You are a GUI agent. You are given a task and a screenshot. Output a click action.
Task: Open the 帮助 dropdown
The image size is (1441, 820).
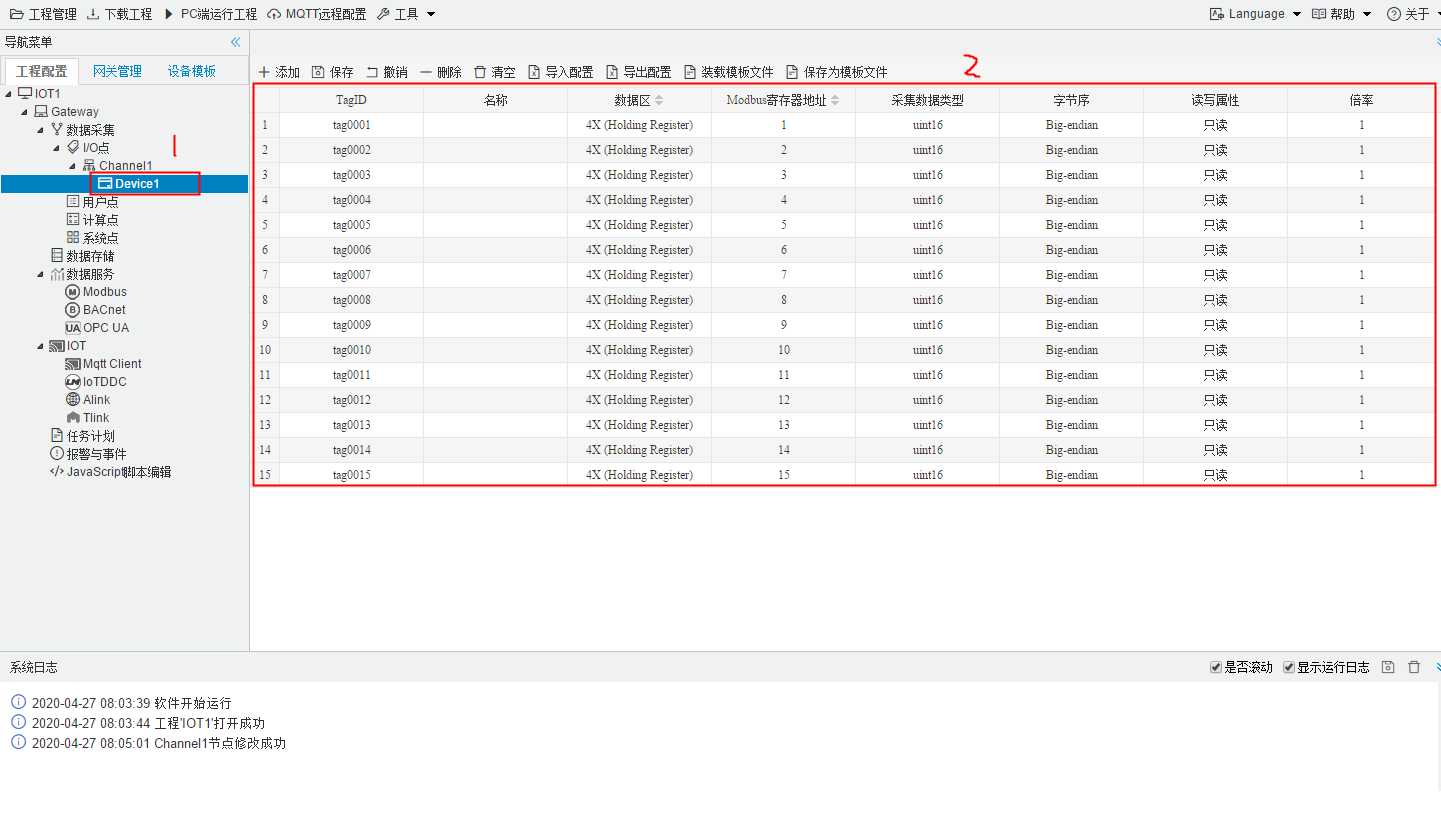pyautogui.click(x=1342, y=14)
